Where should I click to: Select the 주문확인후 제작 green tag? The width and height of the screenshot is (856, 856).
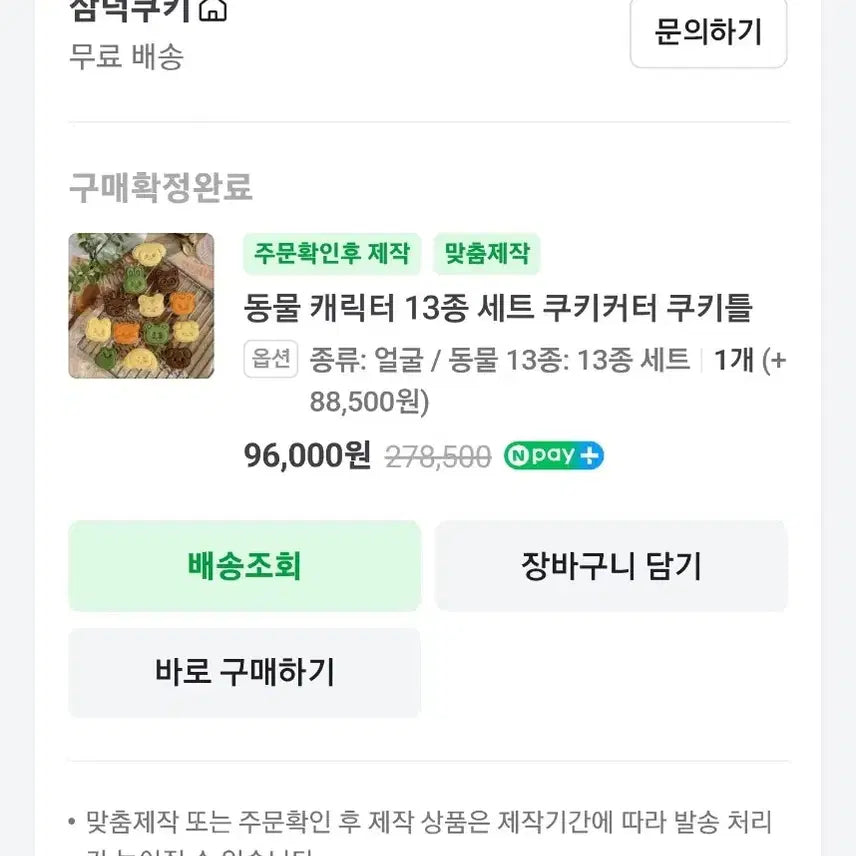click(x=332, y=254)
